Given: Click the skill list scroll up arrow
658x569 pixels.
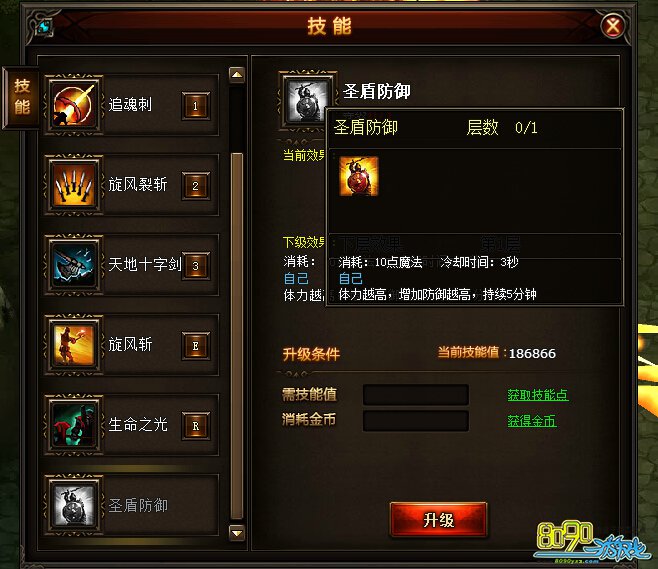Looking at the screenshot, I should click(237, 75).
